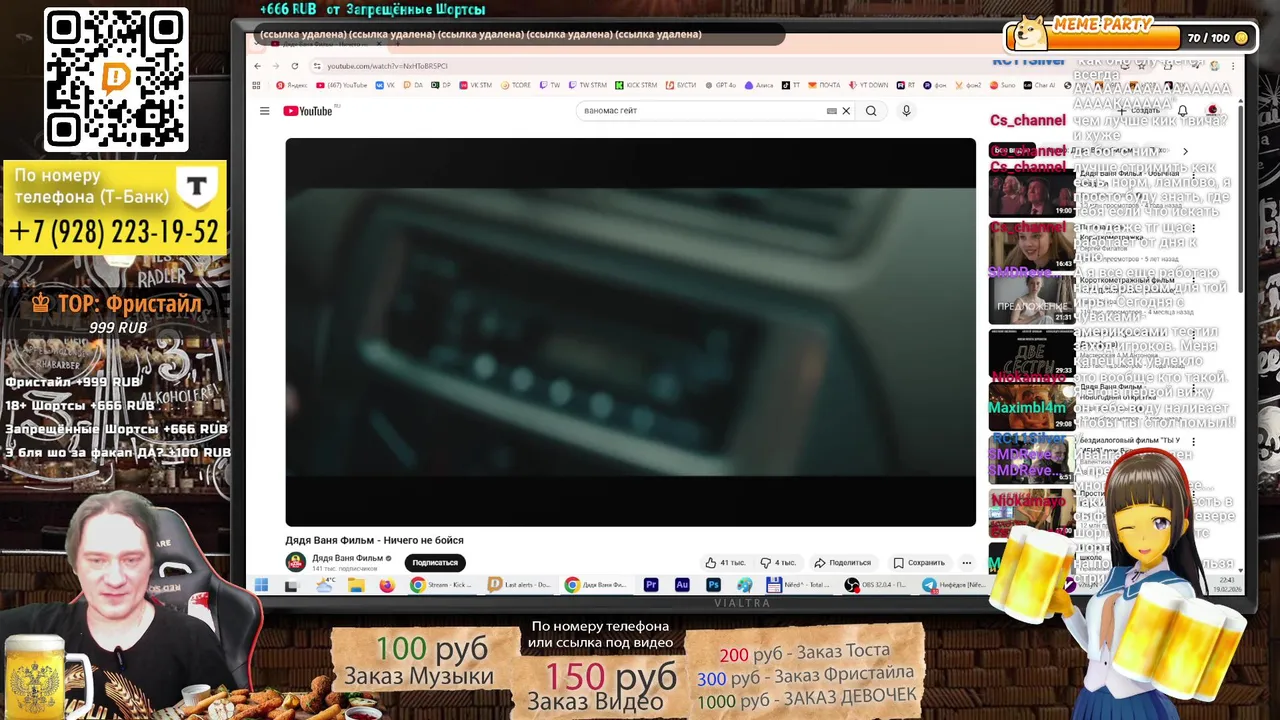The width and height of the screenshot is (1280, 720).
Task: Open the Windows Start menu
Action: 261,585
